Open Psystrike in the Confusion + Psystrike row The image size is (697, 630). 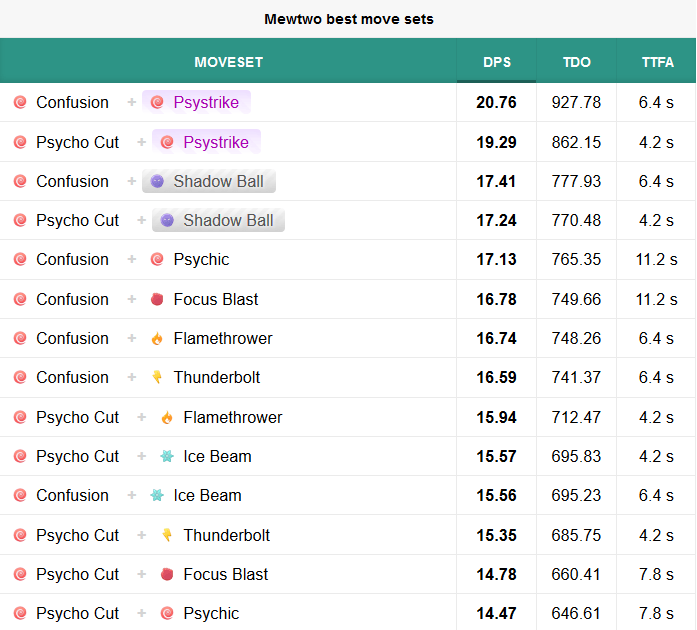(x=206, y=102)
